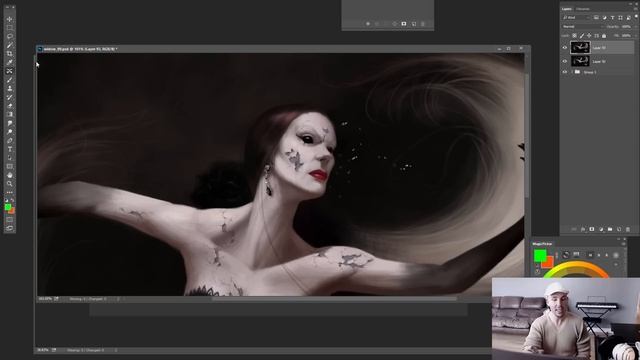Create a new group folder

pyautogui.click(x=610, y=229)
